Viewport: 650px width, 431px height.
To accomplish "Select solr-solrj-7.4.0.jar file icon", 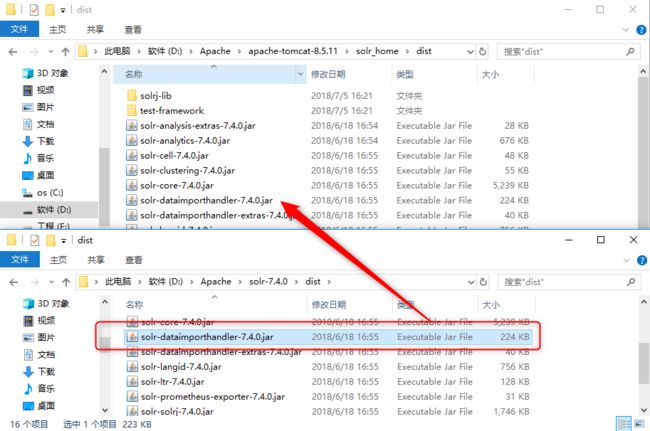I will point(132,411).
